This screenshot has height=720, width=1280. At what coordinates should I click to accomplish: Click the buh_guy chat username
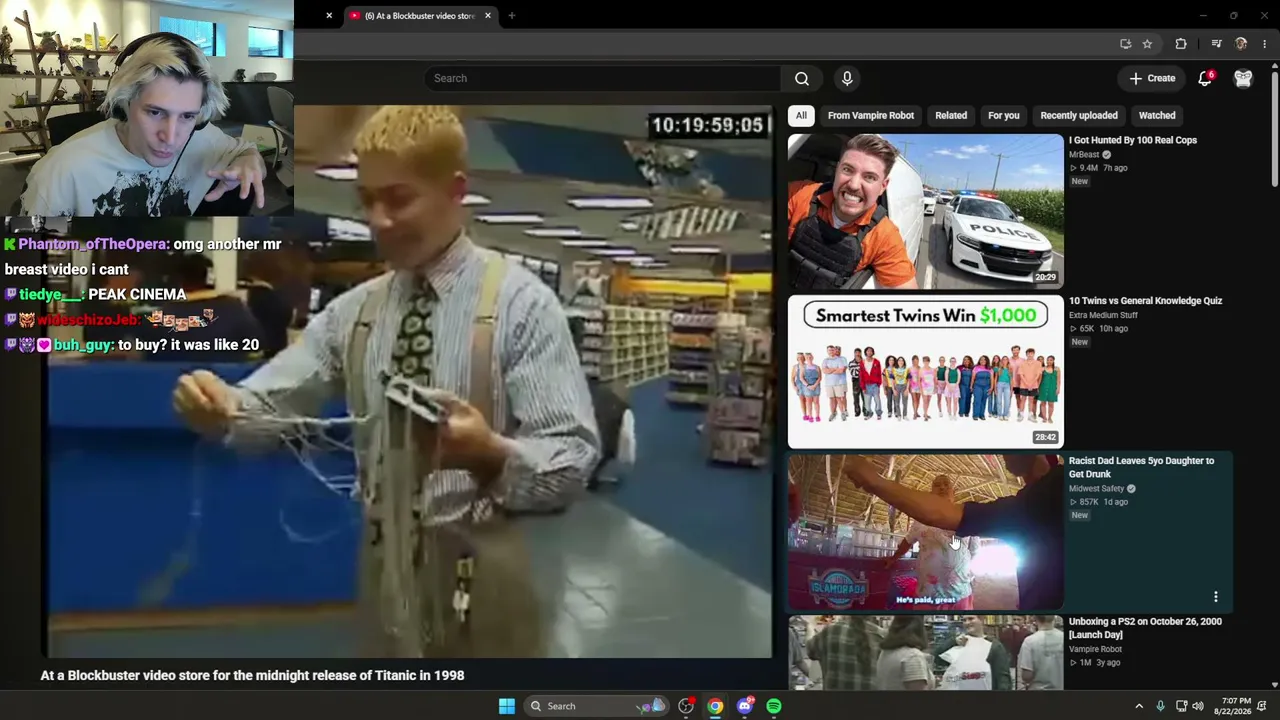point(83,345)
